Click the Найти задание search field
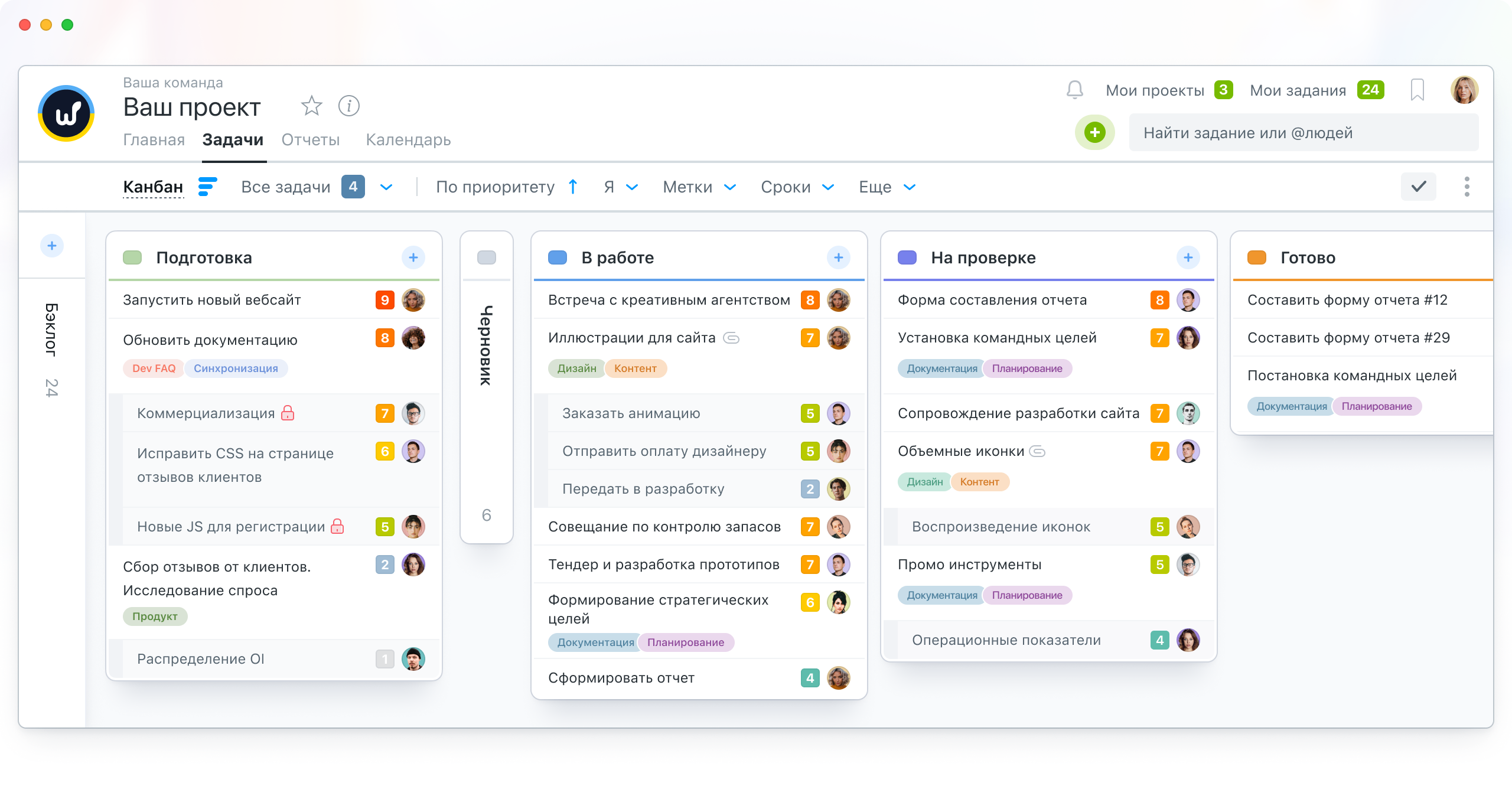This screenshot has width=1512, height=796. point(1303,133)
